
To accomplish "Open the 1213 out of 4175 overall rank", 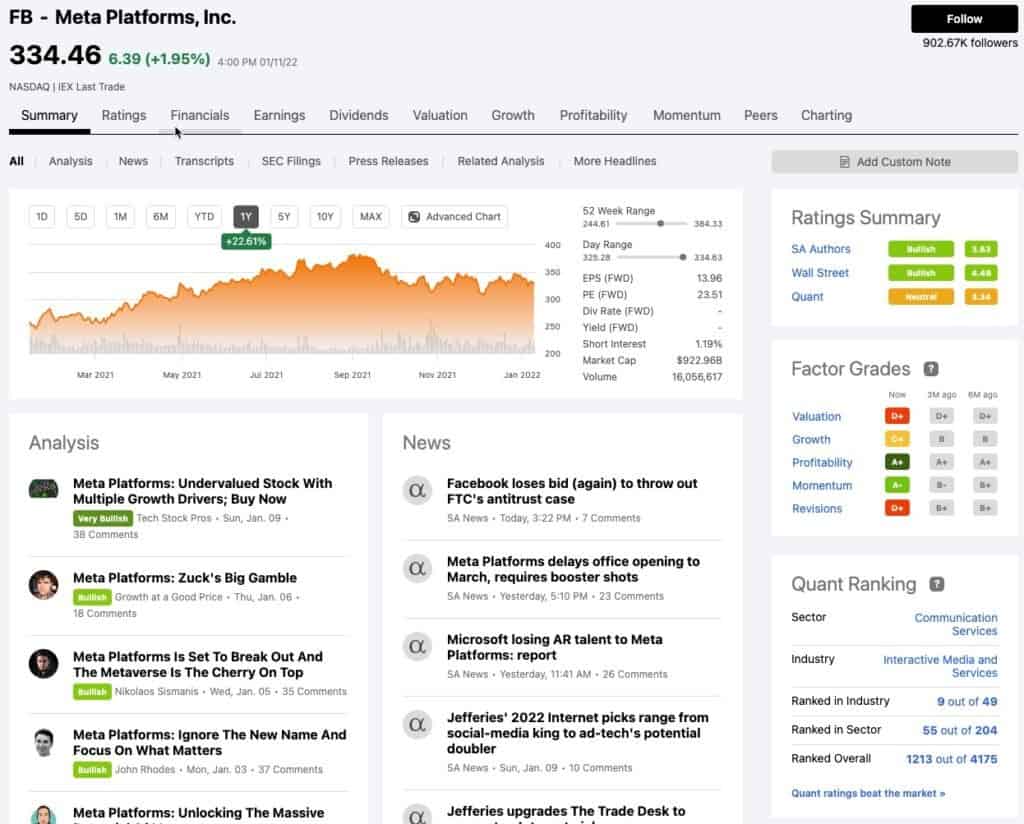I will point(952,759).
